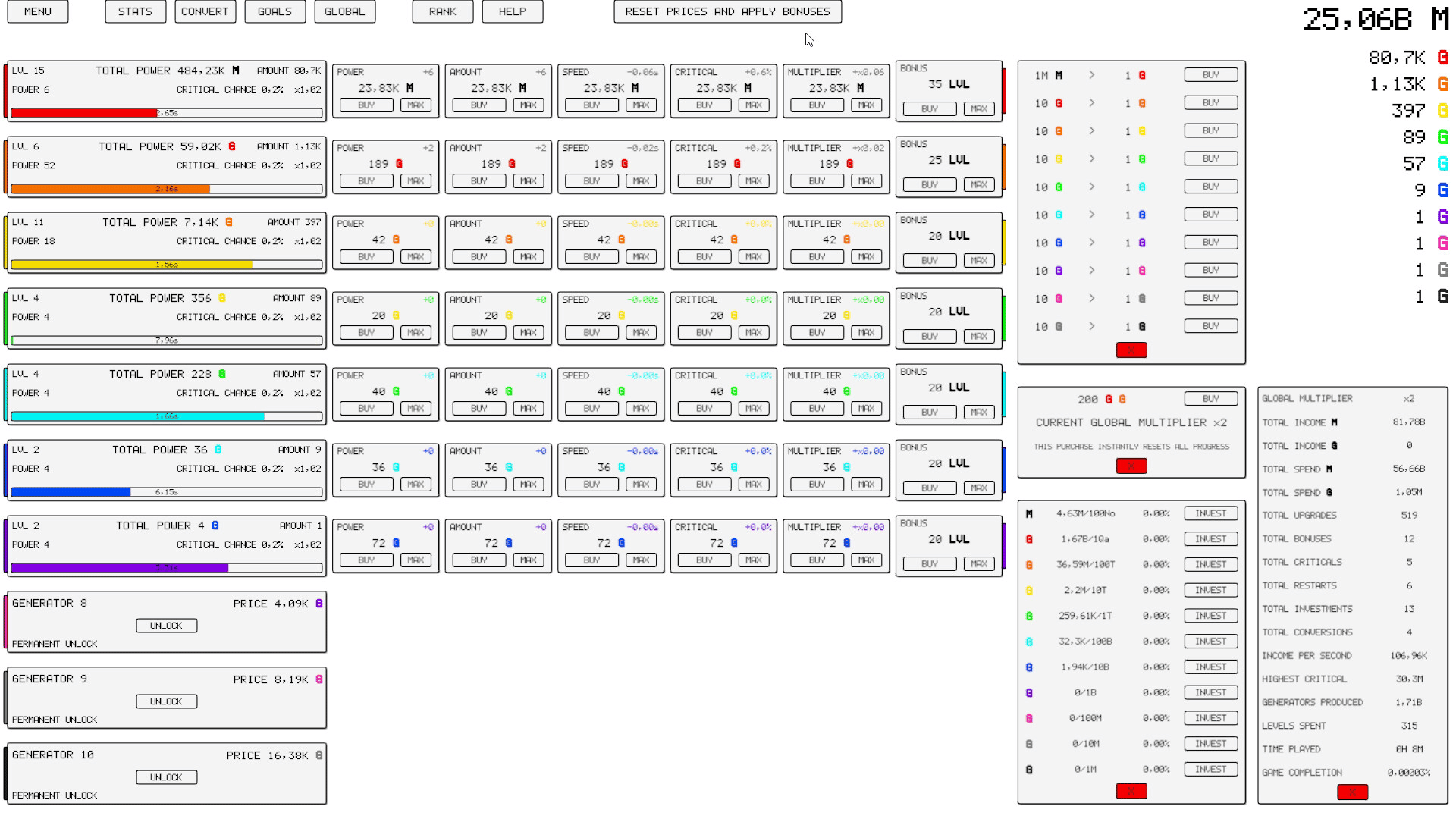Screen dimensions: 1456x819
Task: Click the arrow converting 10 red G to orange
Action: (1091, 103)
